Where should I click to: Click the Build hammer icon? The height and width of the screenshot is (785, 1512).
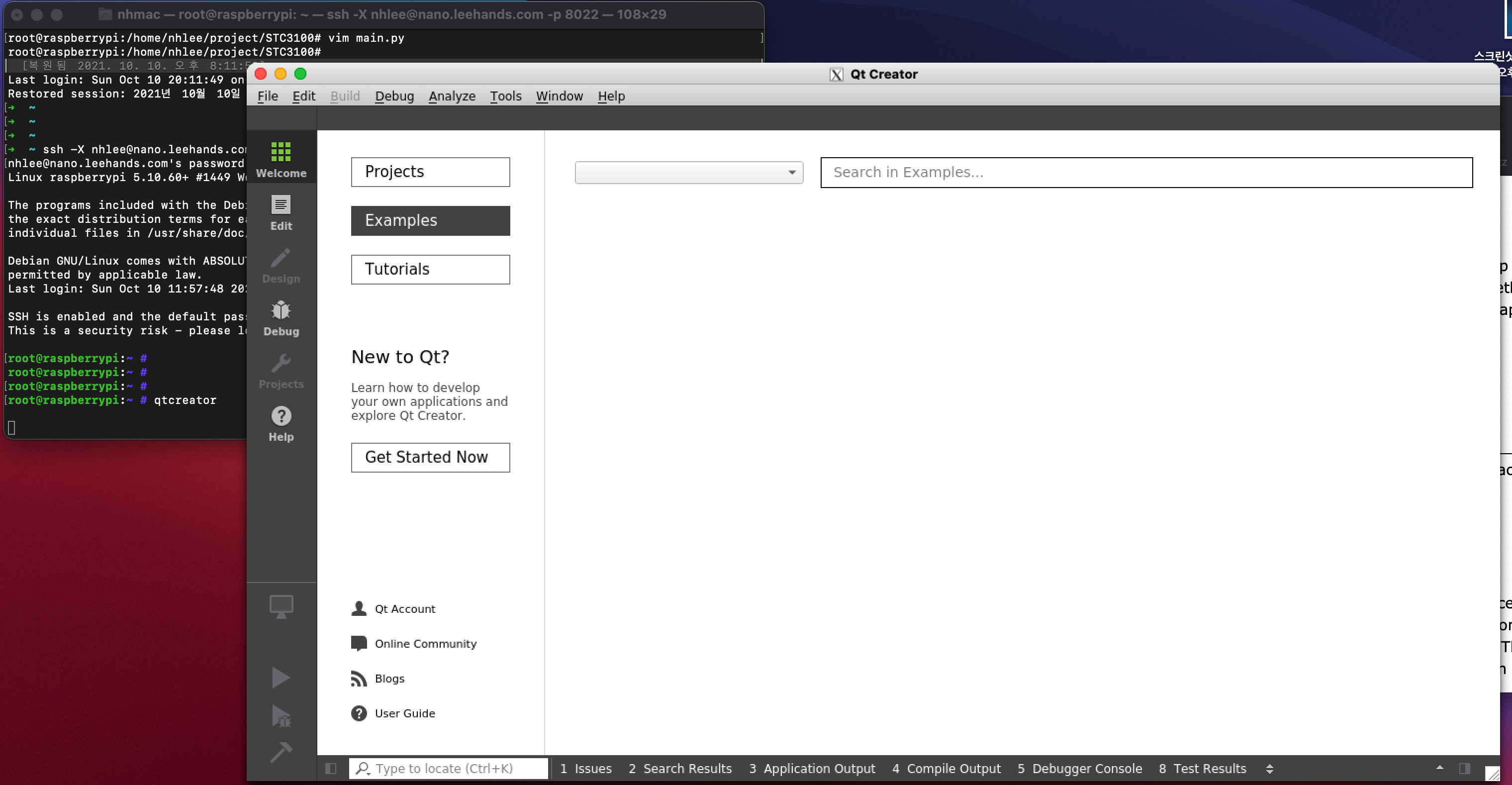pyautogui.click(x=281, y=752)
